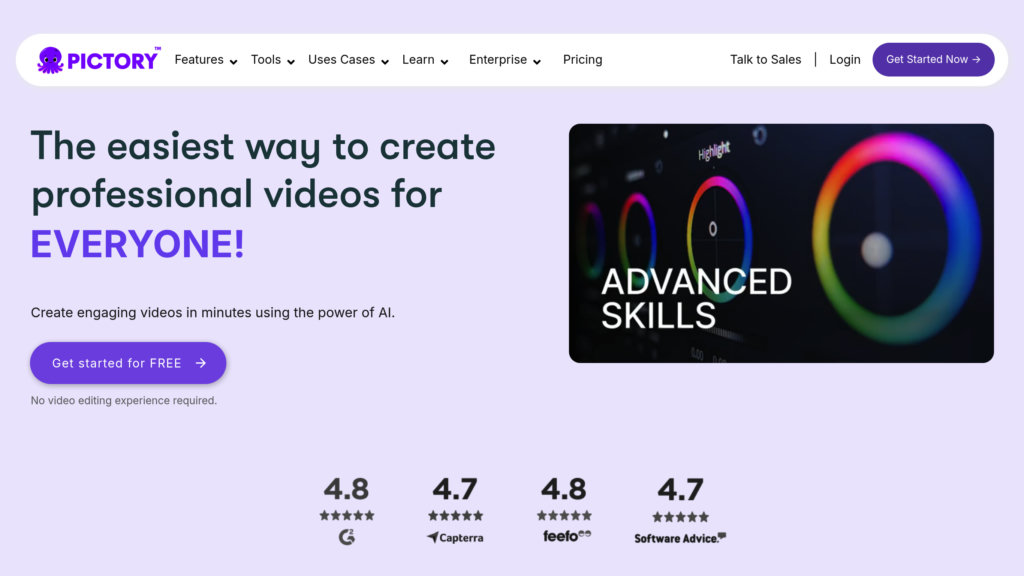This screenshot has width=1024, height=576.
Task: Click the Talk to Sales link
Action: pos(765,60)
